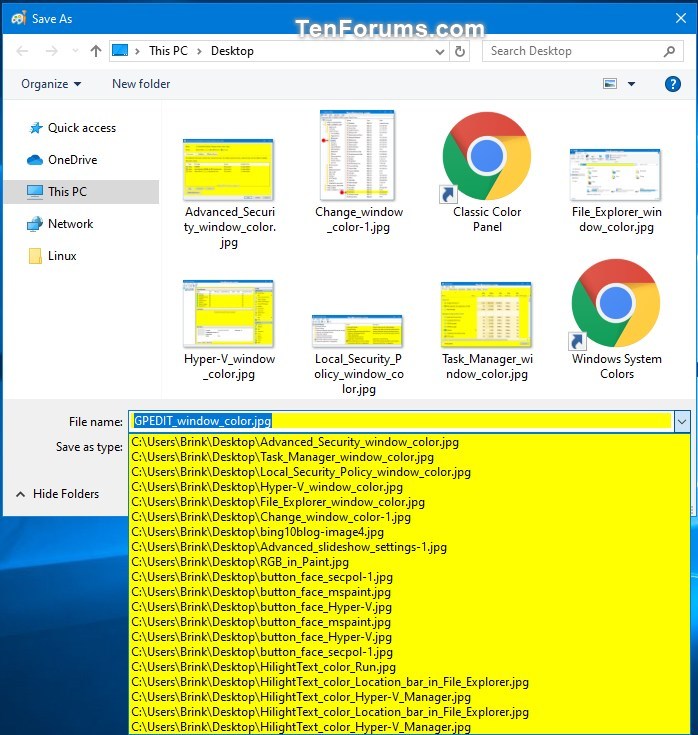
Task: Choose RGB_in_Paint.jpg path in list
Action: [409, 562]
